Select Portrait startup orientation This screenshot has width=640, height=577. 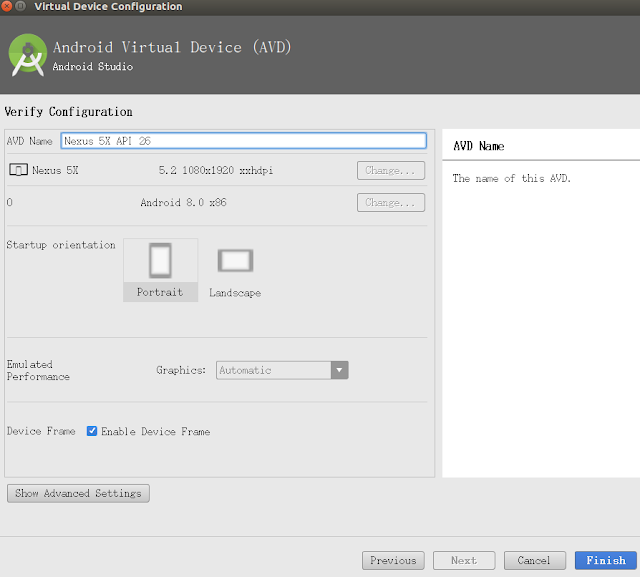coord(160,270)
